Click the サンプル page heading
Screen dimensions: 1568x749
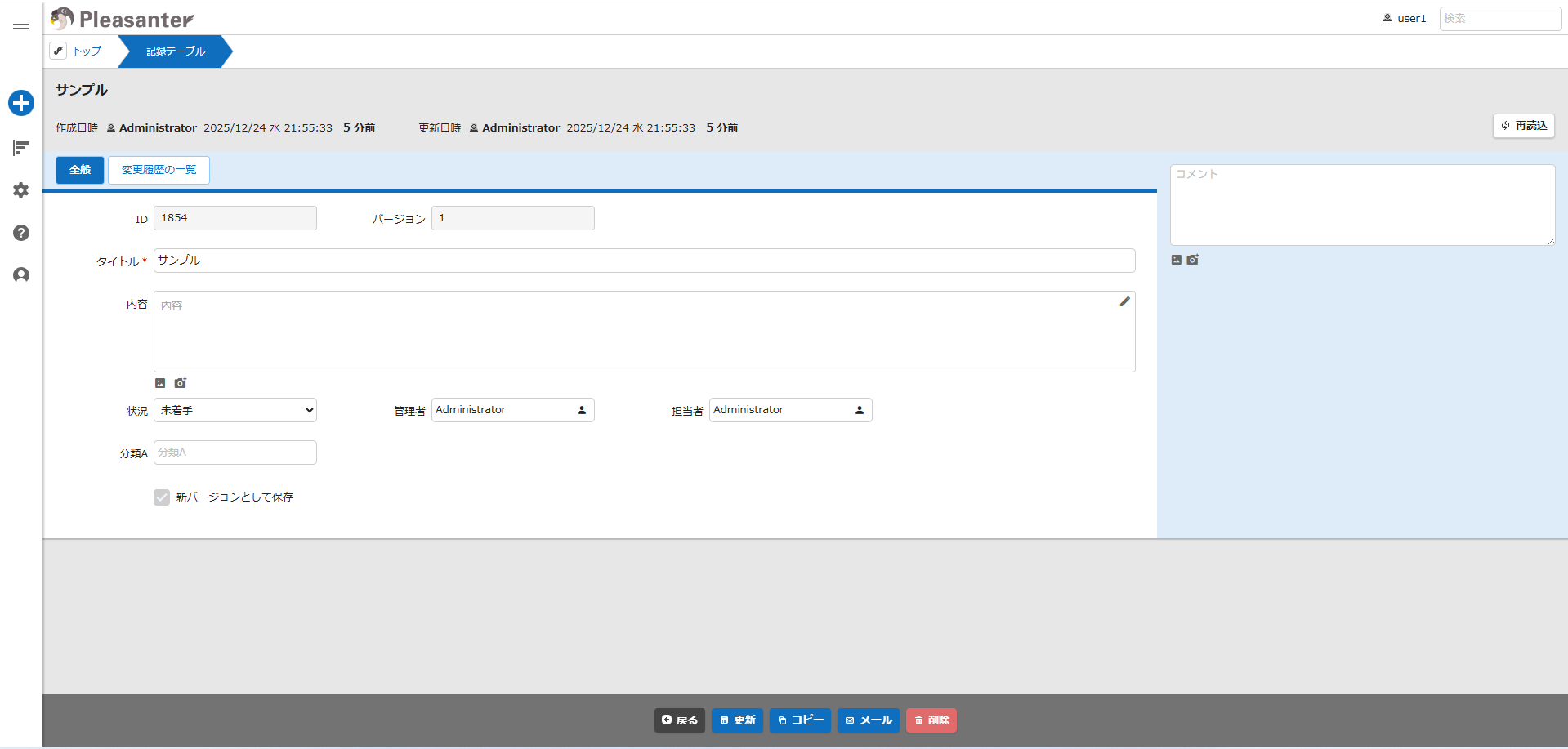coord(82,90)
